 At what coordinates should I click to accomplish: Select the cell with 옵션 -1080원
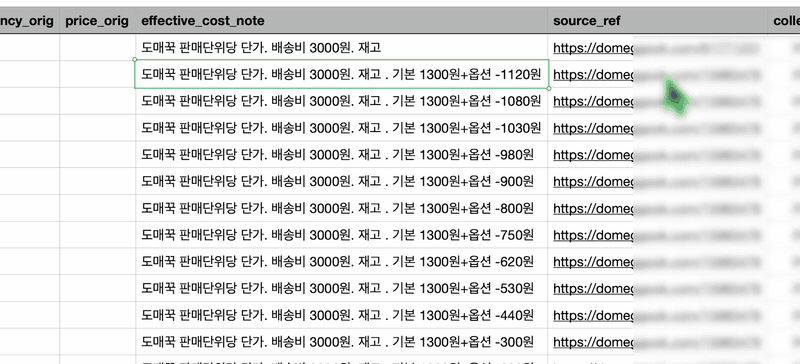click(342, 101)
